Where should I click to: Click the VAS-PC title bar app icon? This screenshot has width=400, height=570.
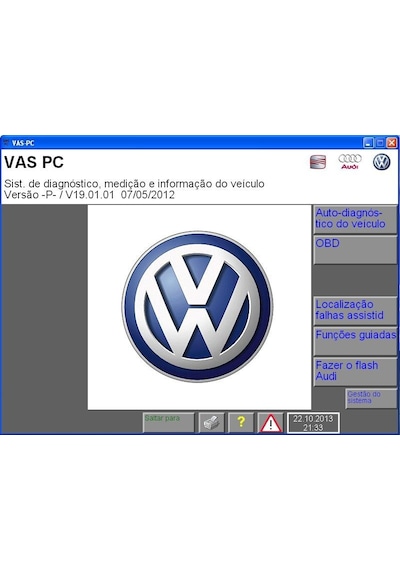(x=6, y=143)
